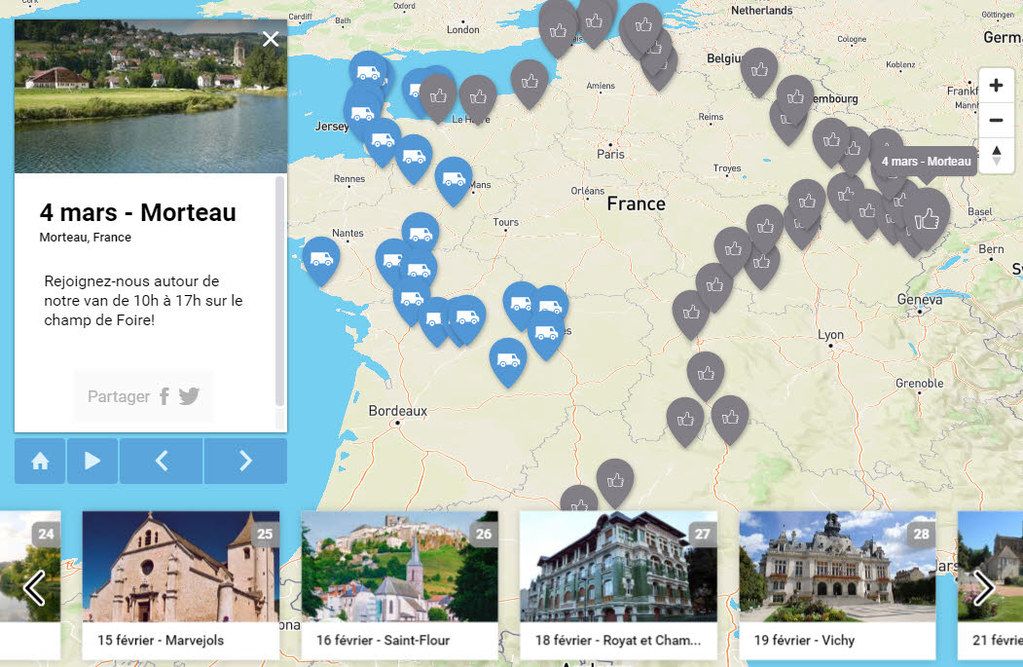This screenshot has width=1023, height=667.
Task: Click the blue van pin near Nantes coast
Action: (321, 260)
